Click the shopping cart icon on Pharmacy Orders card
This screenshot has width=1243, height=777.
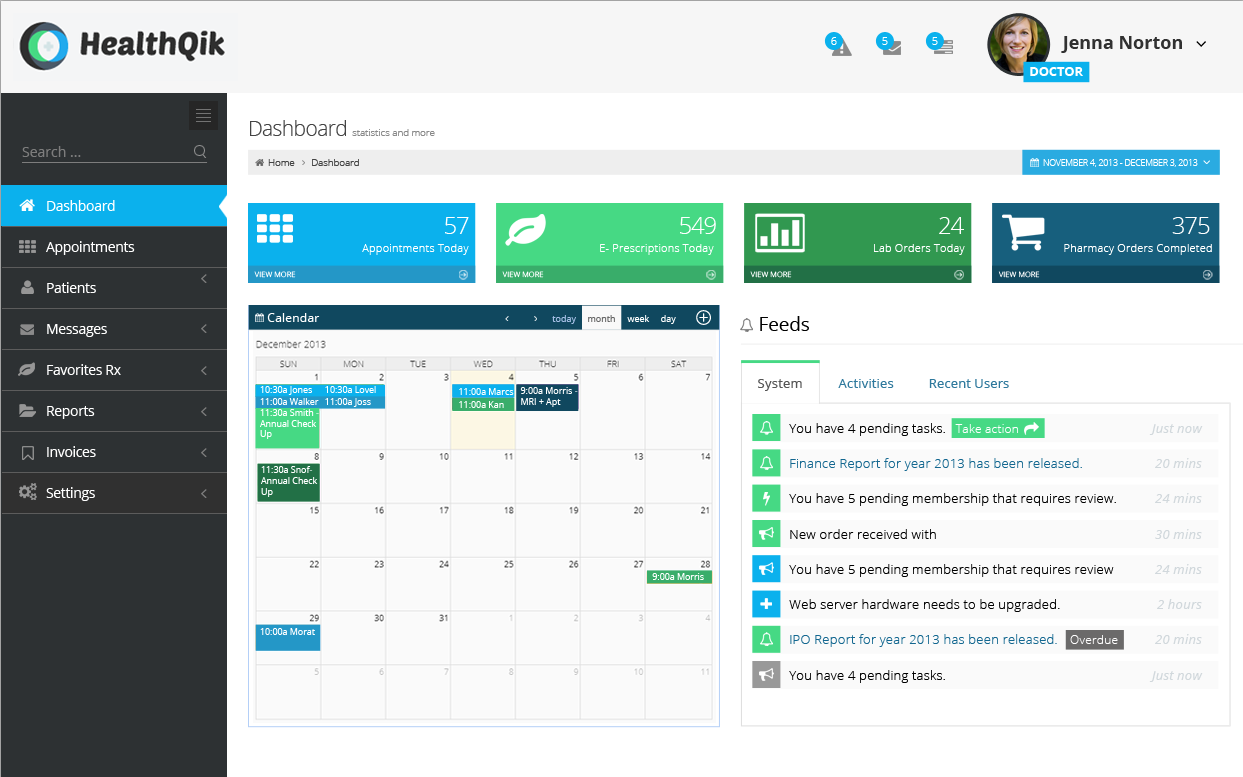point(1022,233)
